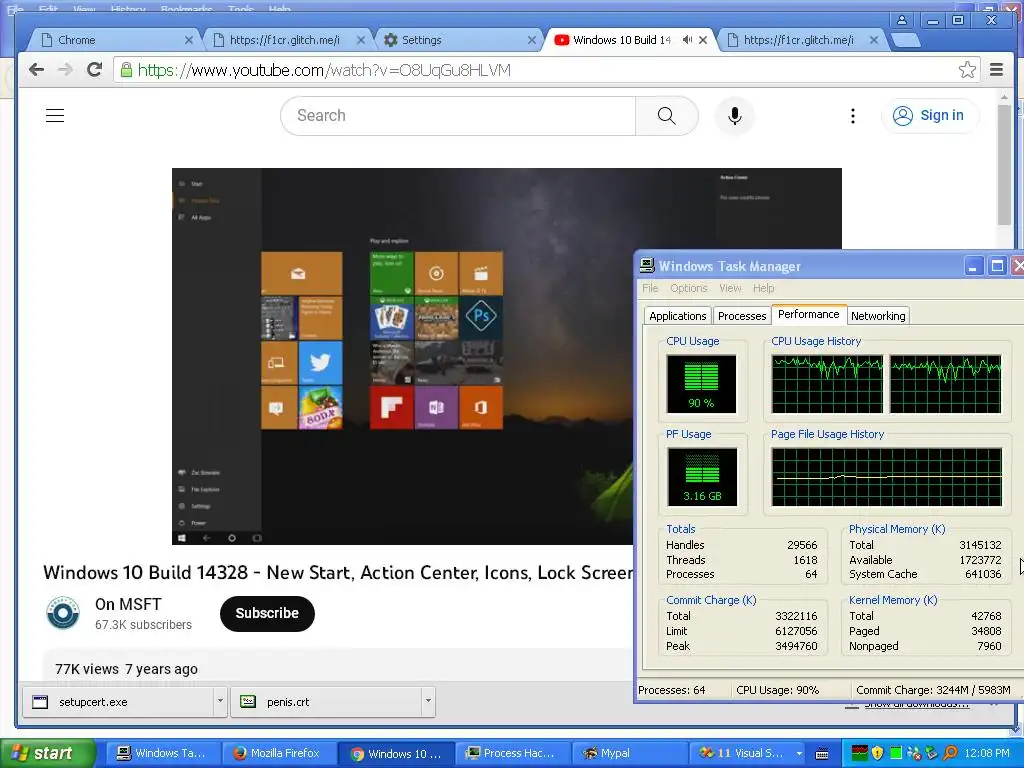Click Chrome's forward arrow
This screenshot has width=1024, height=768.
pos(65,70)
